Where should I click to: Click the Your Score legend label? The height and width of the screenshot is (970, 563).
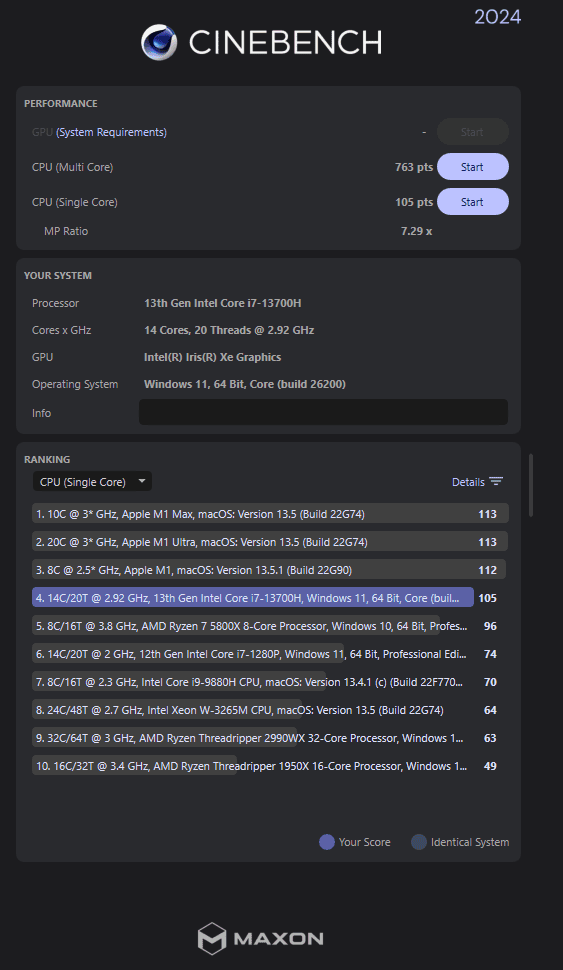point(364,842)
